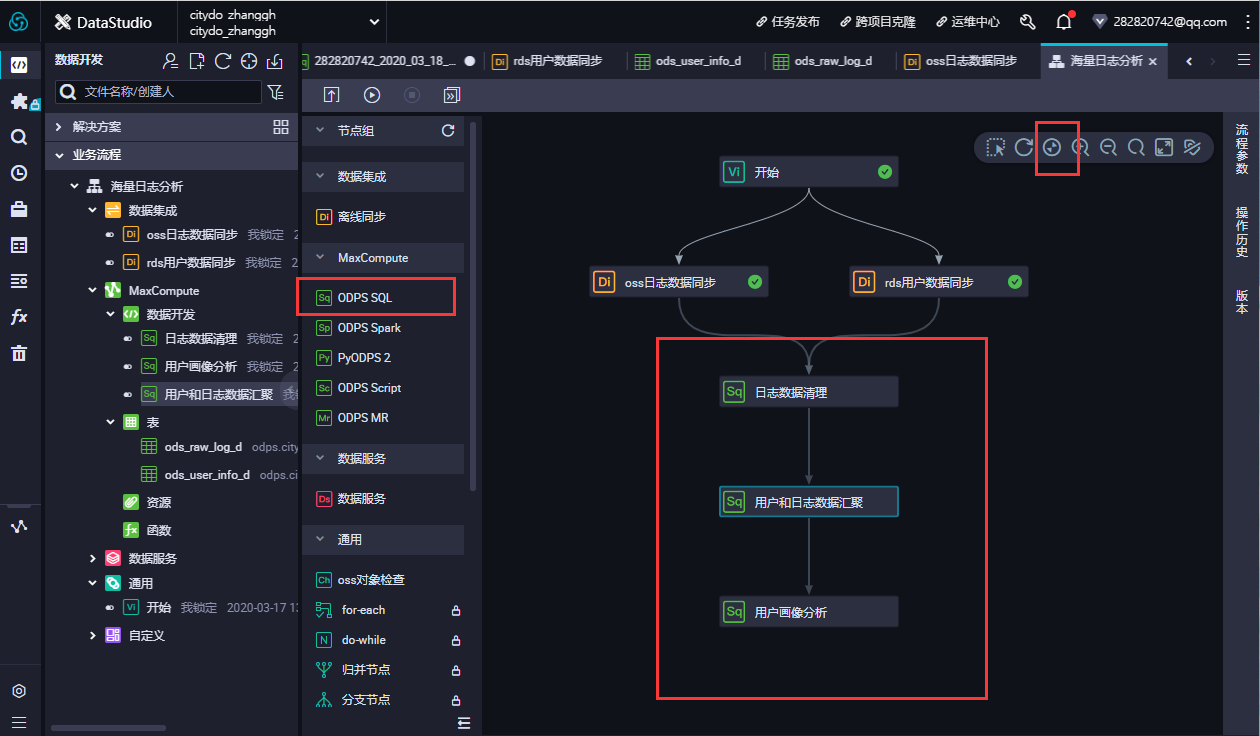Refresh the data development tree
1260x736 pixels.
tap(223, 61)
